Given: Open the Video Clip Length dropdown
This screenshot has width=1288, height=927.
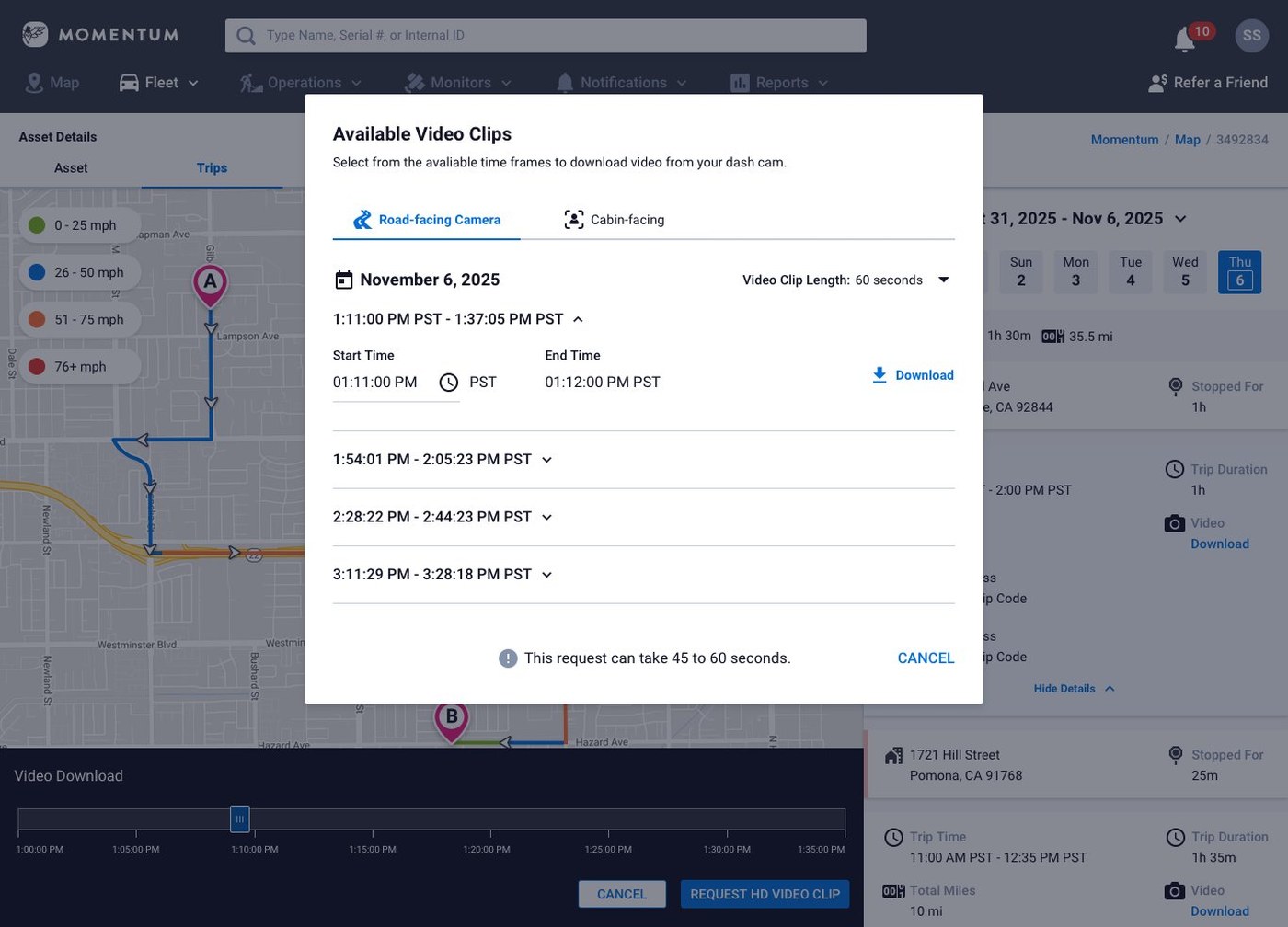Looking at the screenshot, I should click(944, 280).
